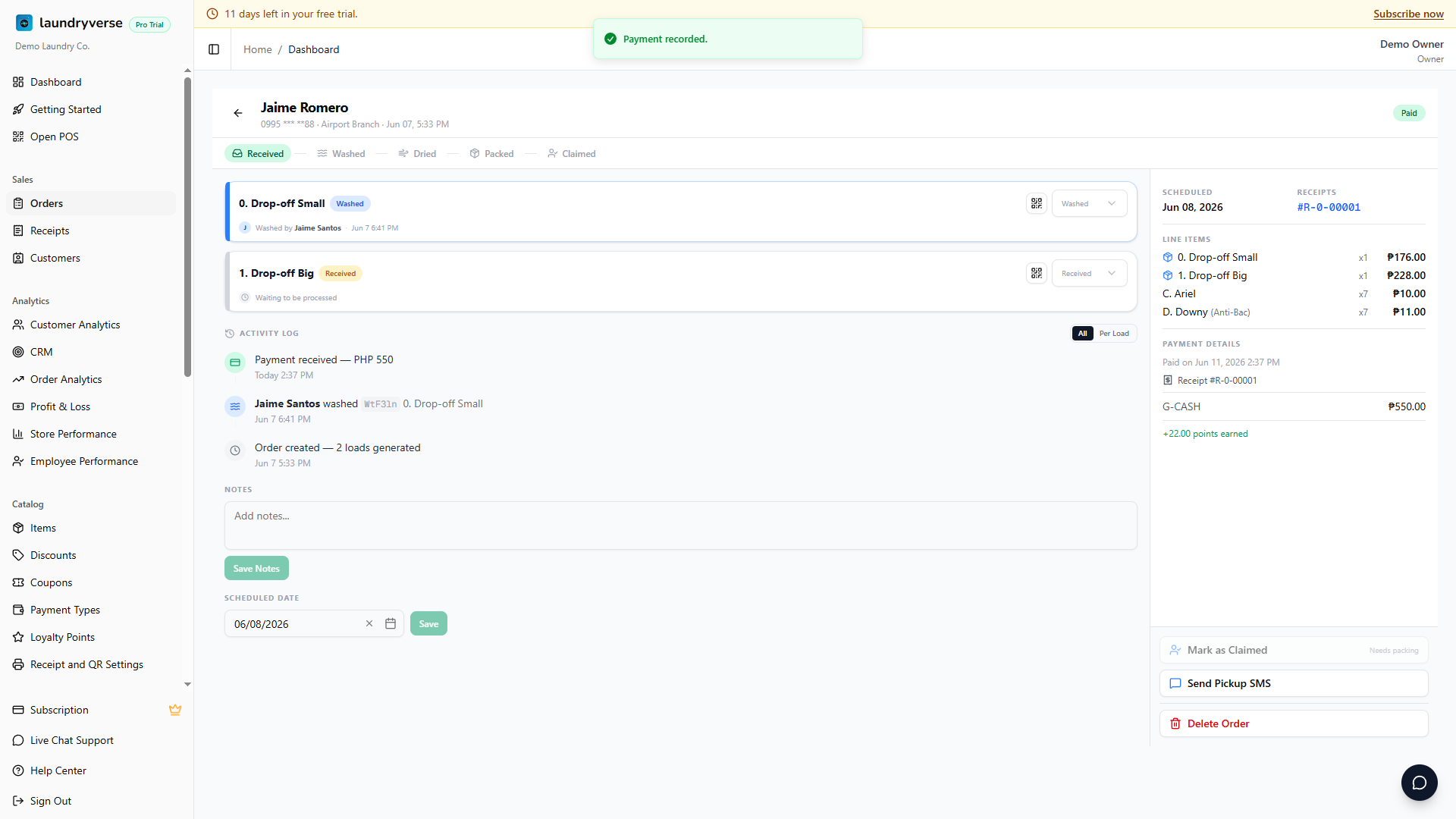Click the Loyalty Points star icon
This screenshot has width=1456, height=819.
point(18,637)
